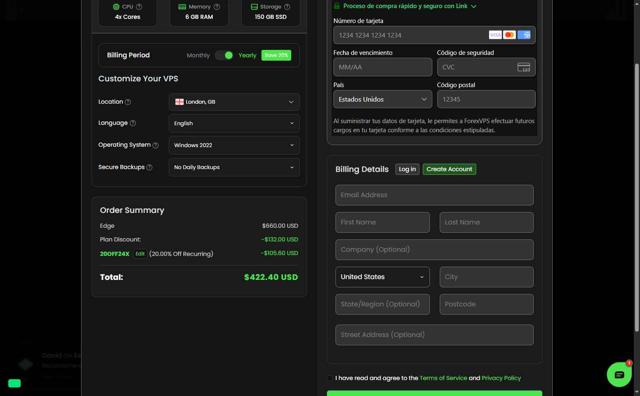Click the Company (Optional) field

[x=434, y=250]
